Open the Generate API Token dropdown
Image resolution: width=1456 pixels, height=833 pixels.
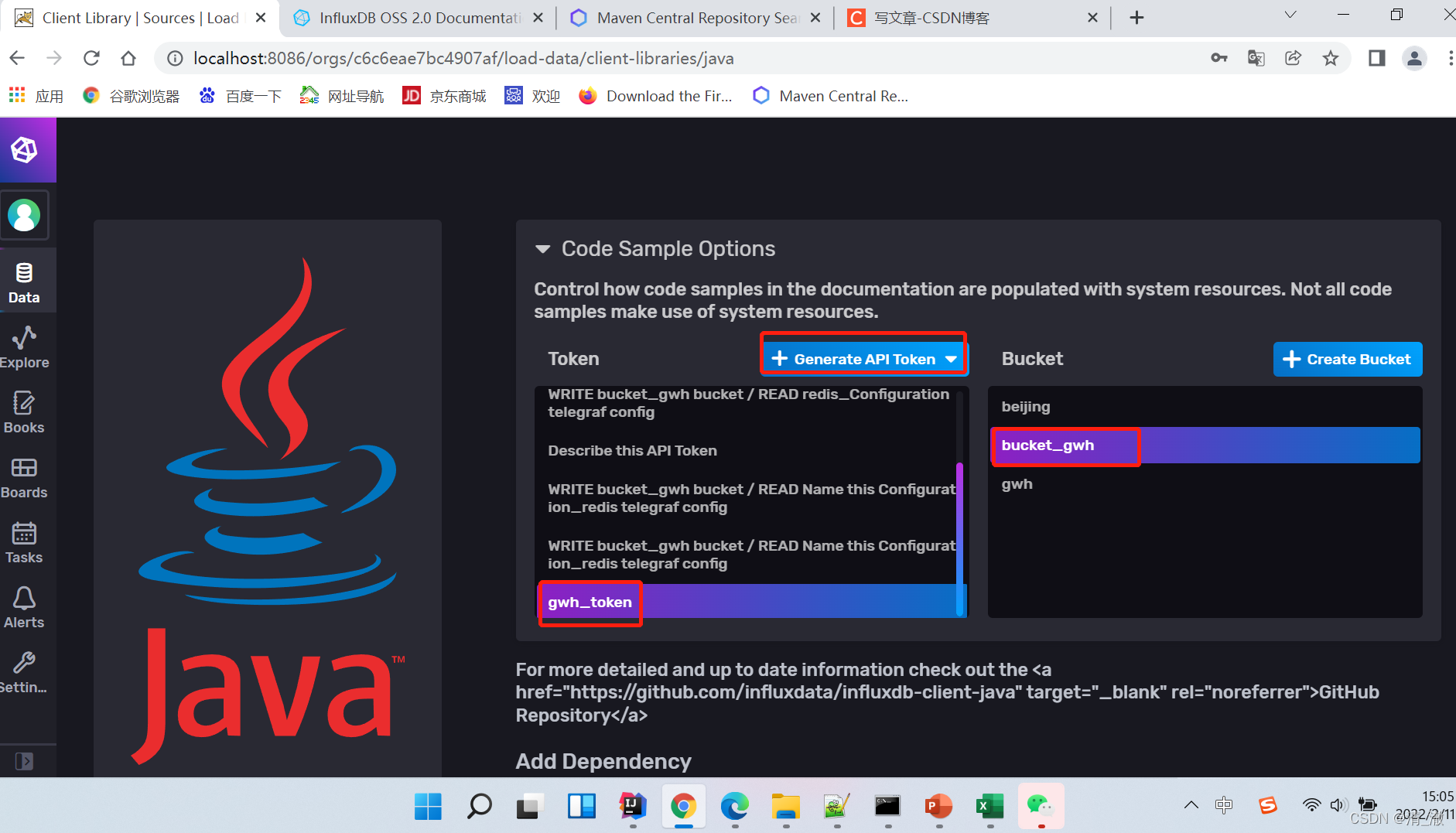(x=864, y=359)
